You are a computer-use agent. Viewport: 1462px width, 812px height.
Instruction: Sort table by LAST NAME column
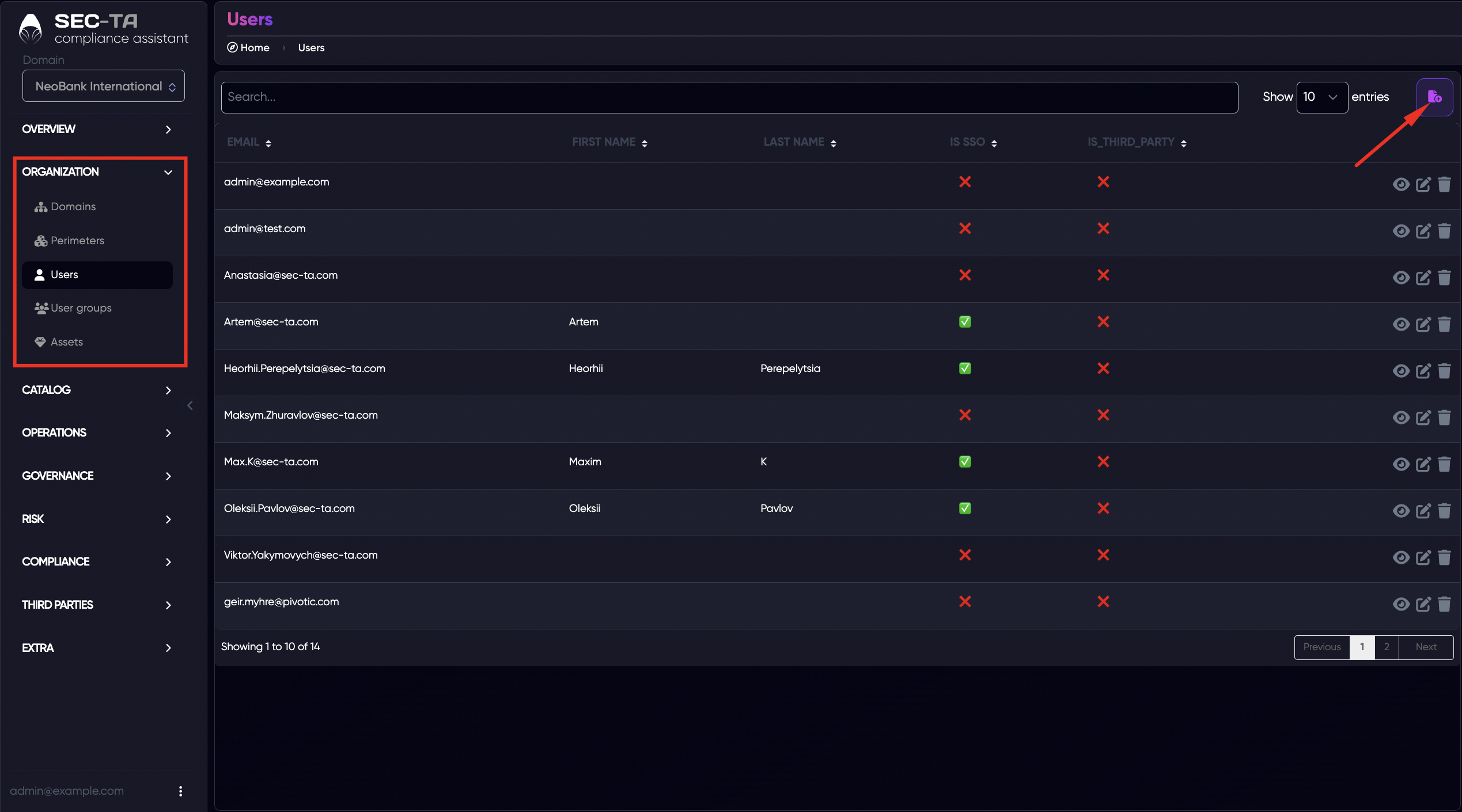800,142
